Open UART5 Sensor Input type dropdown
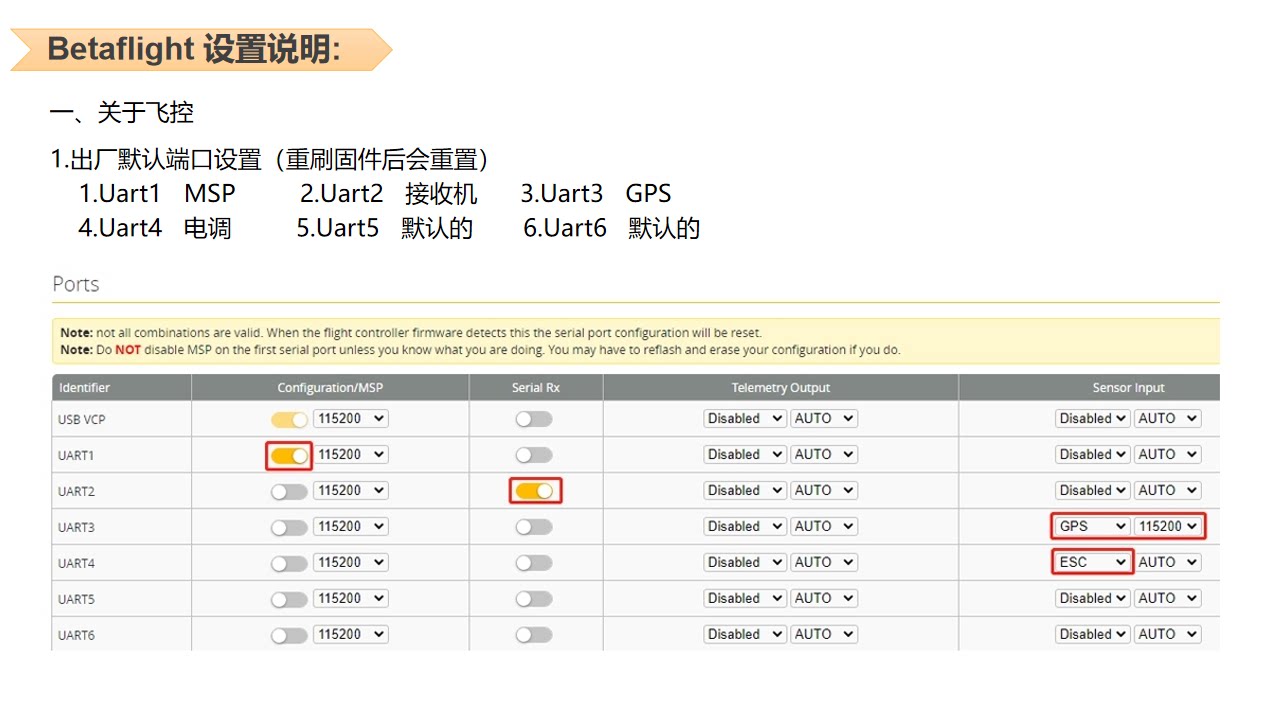The height and width of the screenshot is (720, 1280). 1092,599
